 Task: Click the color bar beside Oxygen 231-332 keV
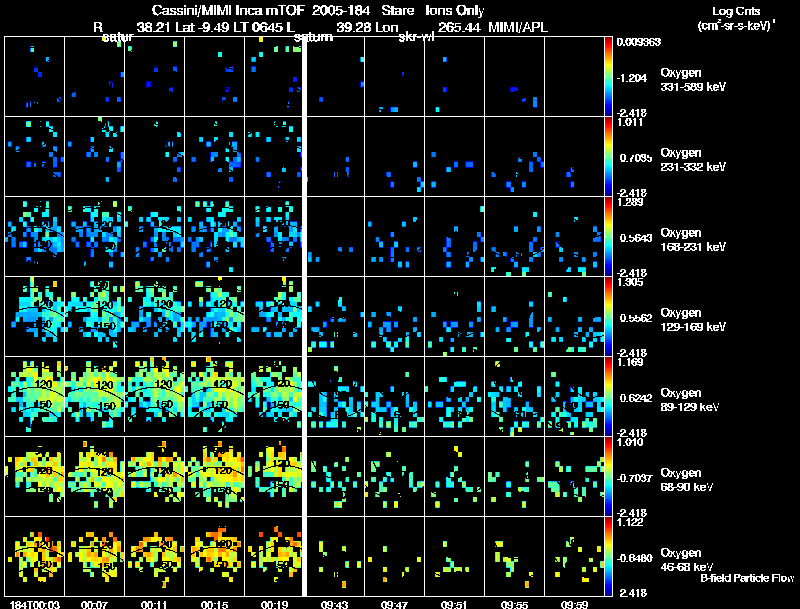(608, 157)
